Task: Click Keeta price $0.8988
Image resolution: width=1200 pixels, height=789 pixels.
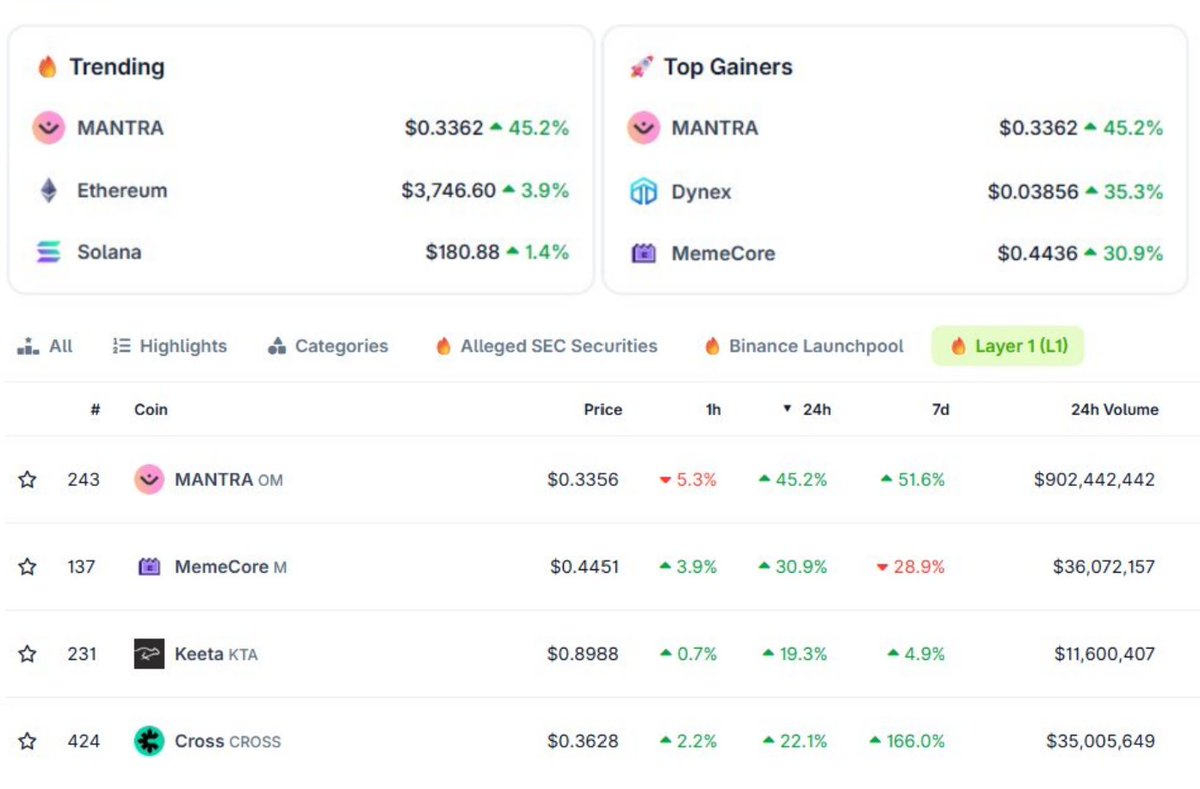Action: [x=583, y=654]
